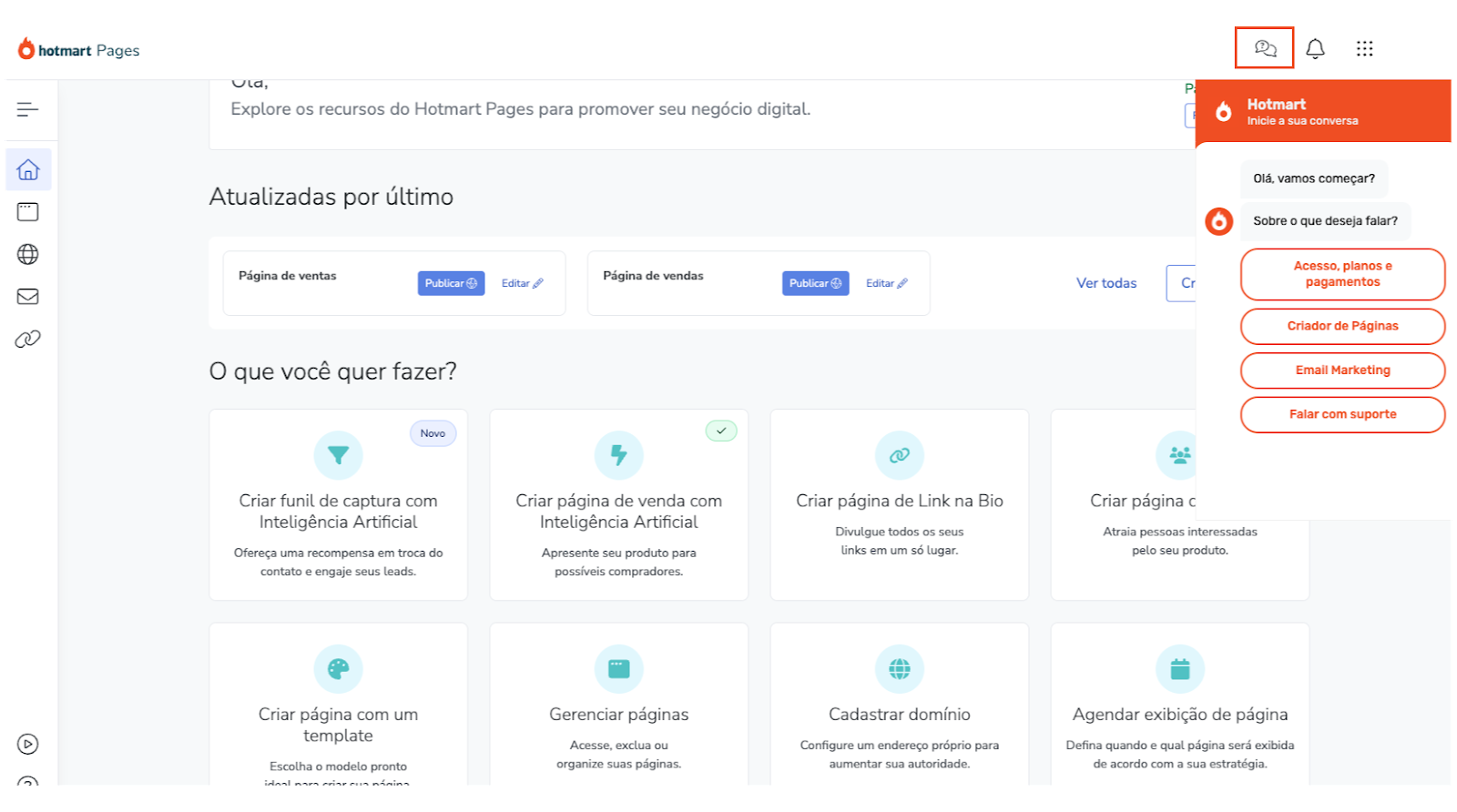Screen dimensions: 1457x812
Task: Open the pages icon in sidebar
Action: point(28,212)
